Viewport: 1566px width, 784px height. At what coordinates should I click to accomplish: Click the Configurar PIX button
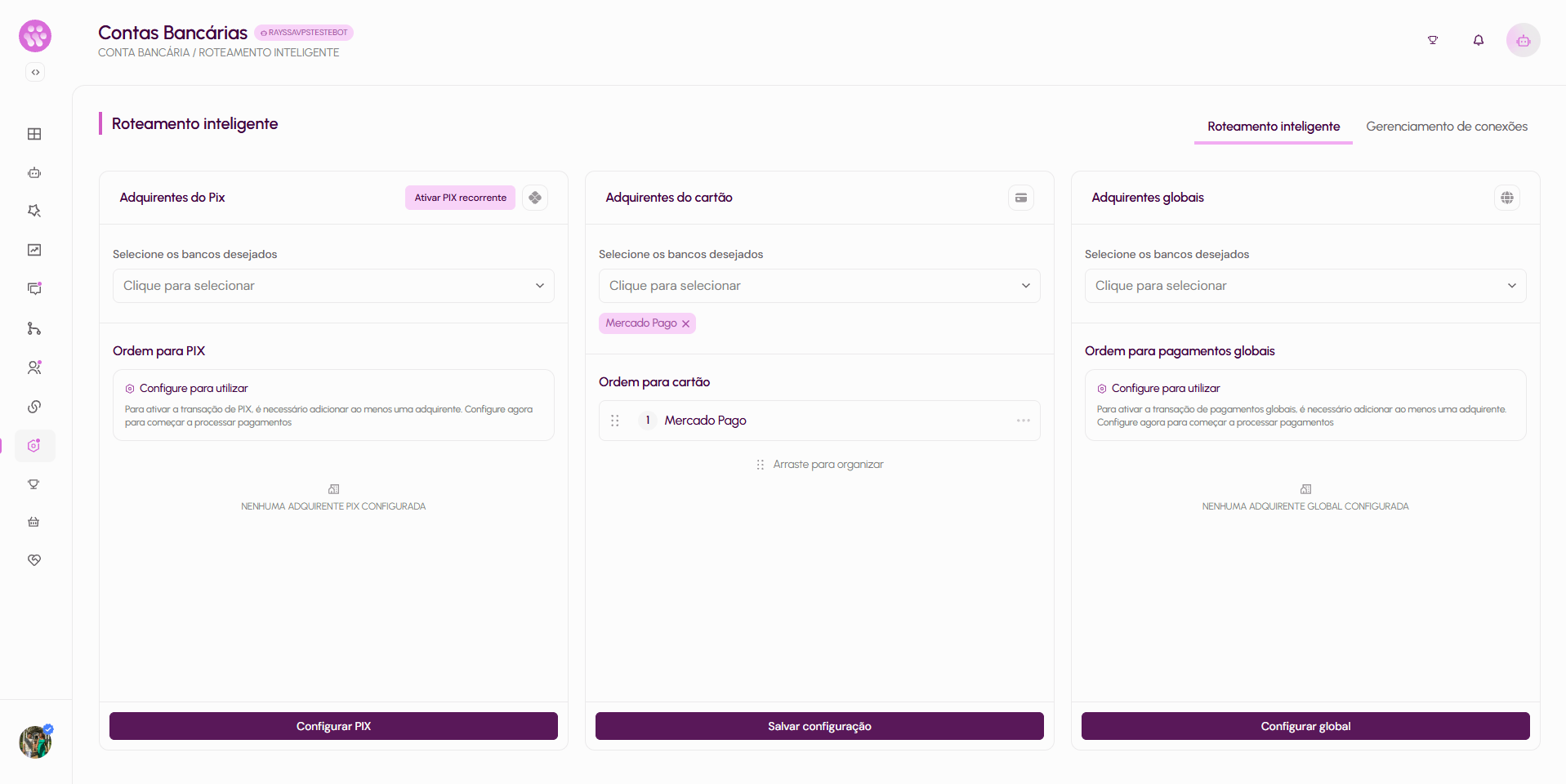coord(333,726)
